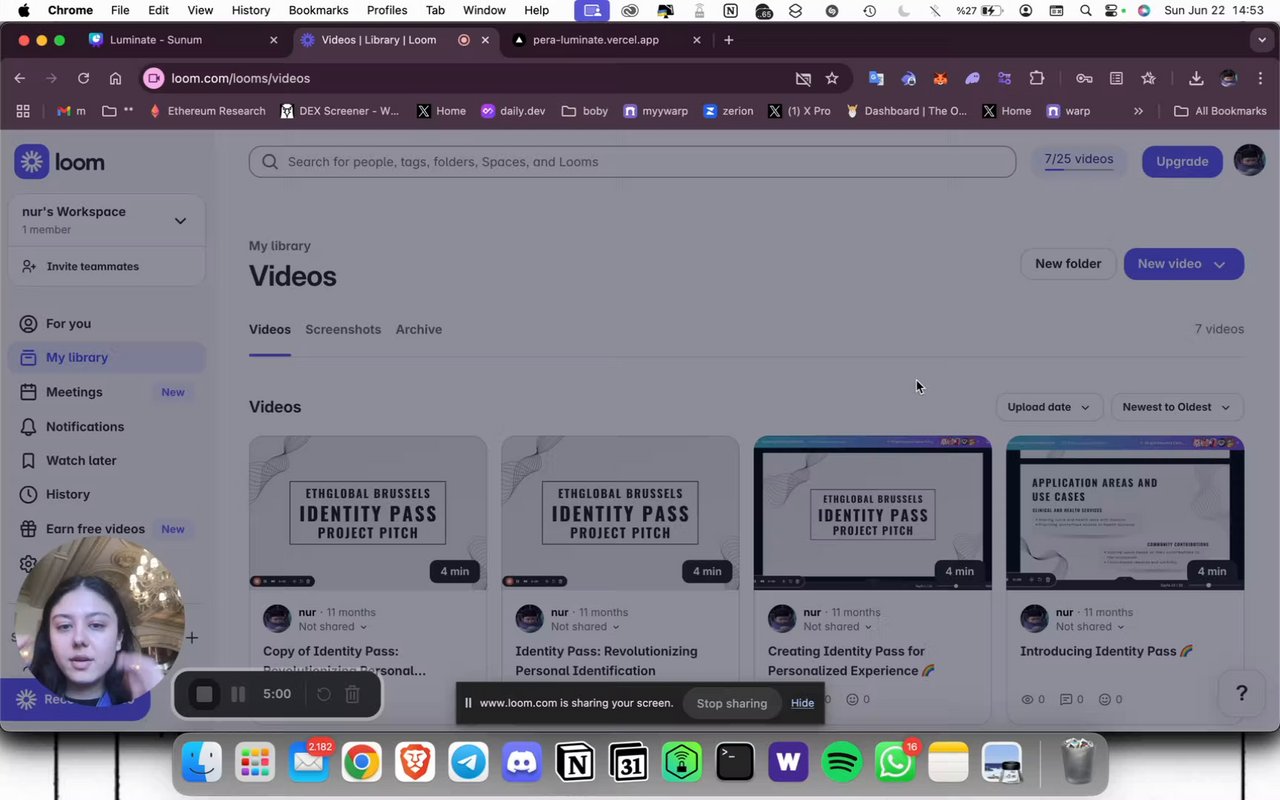Click the Loom logo in the sidebar
The image size is (1280, 800).
click(x=59, y=162)
